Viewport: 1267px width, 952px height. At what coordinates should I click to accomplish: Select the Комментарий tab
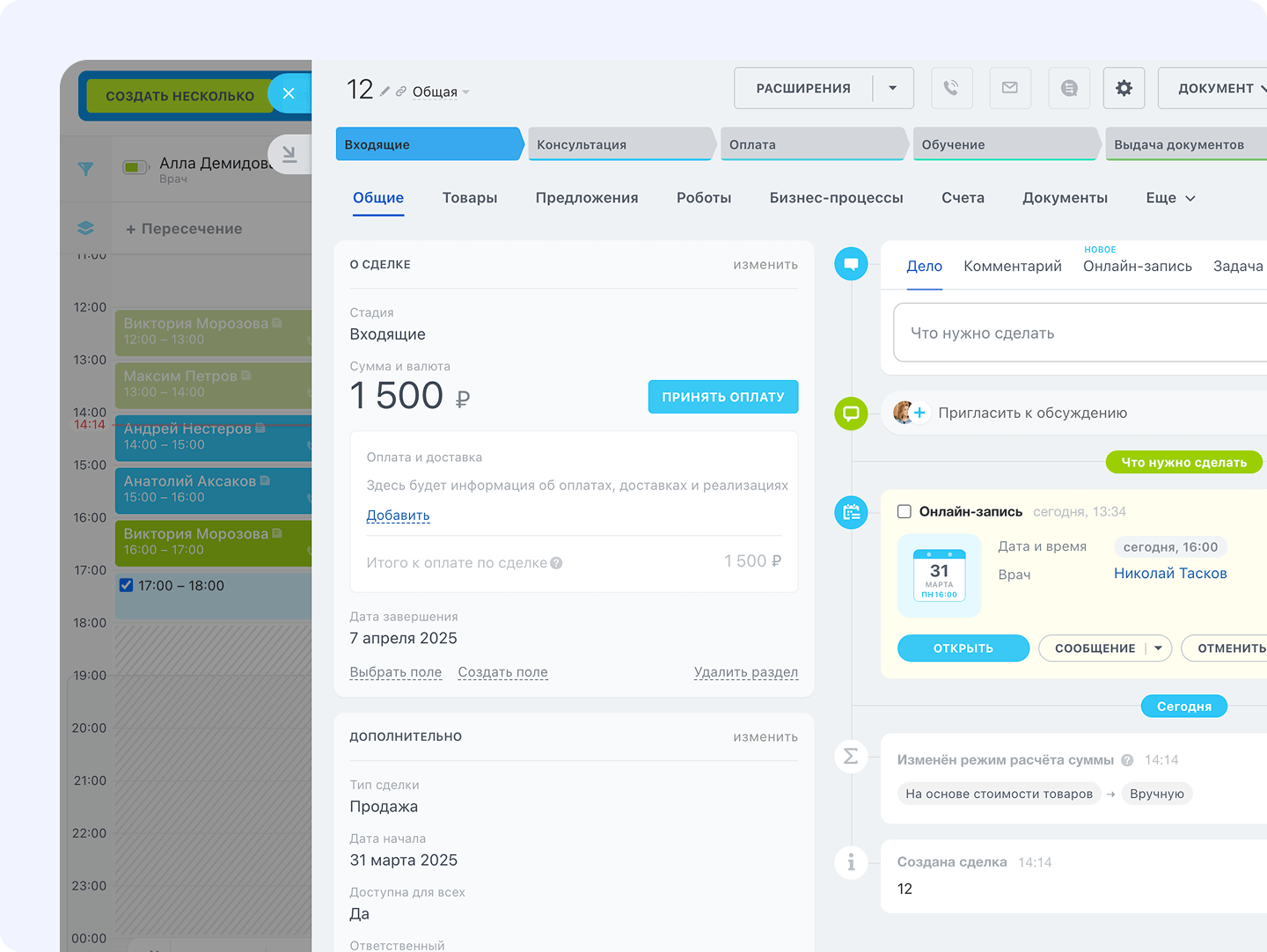point(1012,266)
